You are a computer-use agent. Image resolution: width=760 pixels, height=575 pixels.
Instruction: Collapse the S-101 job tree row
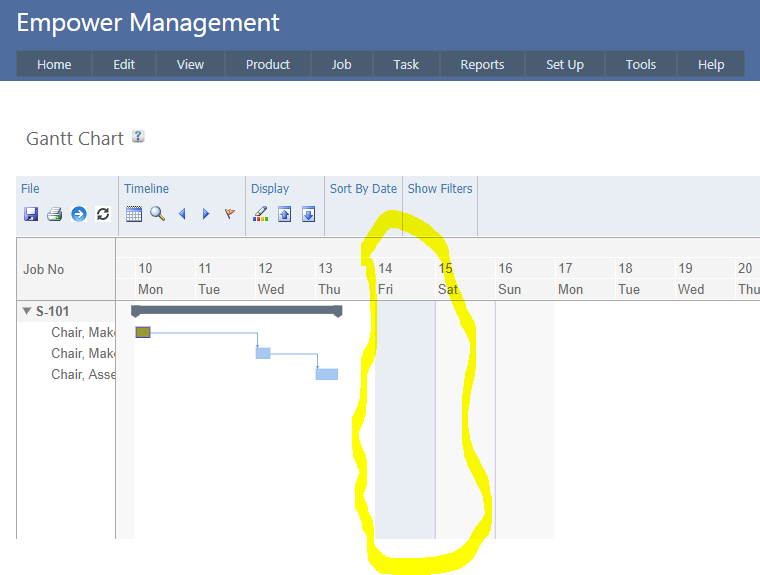(27, 311)
